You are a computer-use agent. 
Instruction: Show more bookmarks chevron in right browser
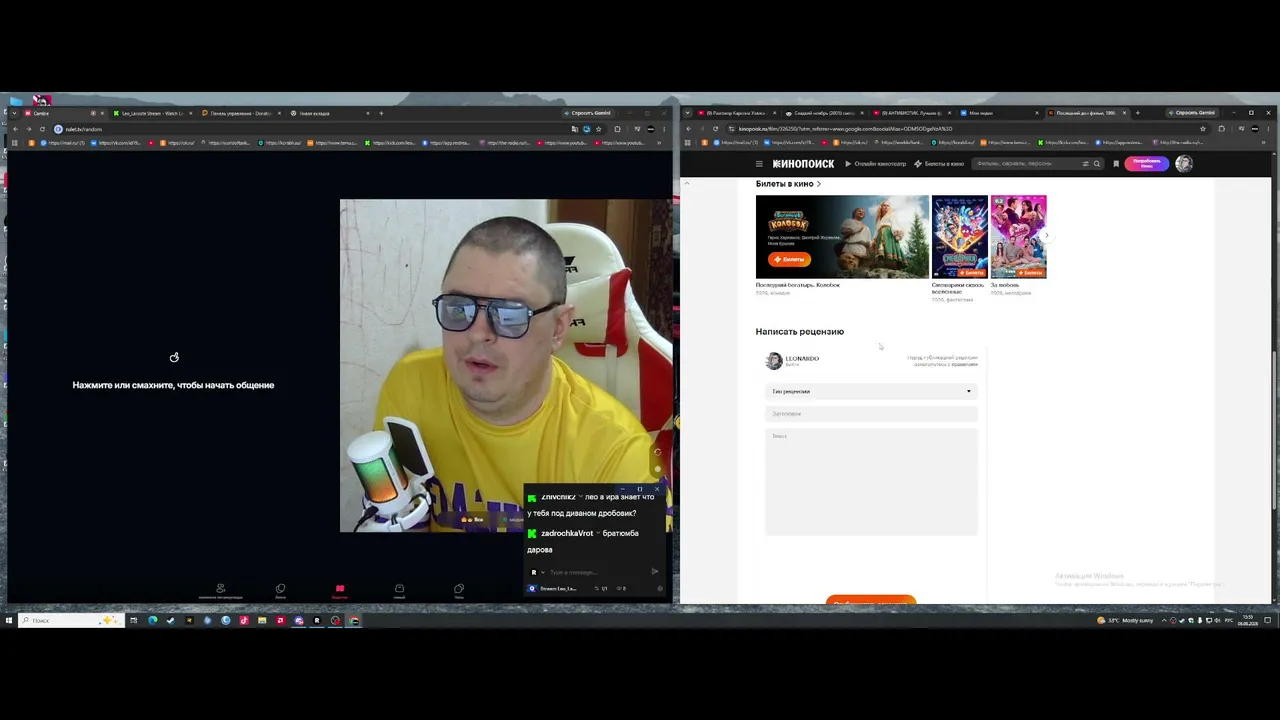[1264, 143]
